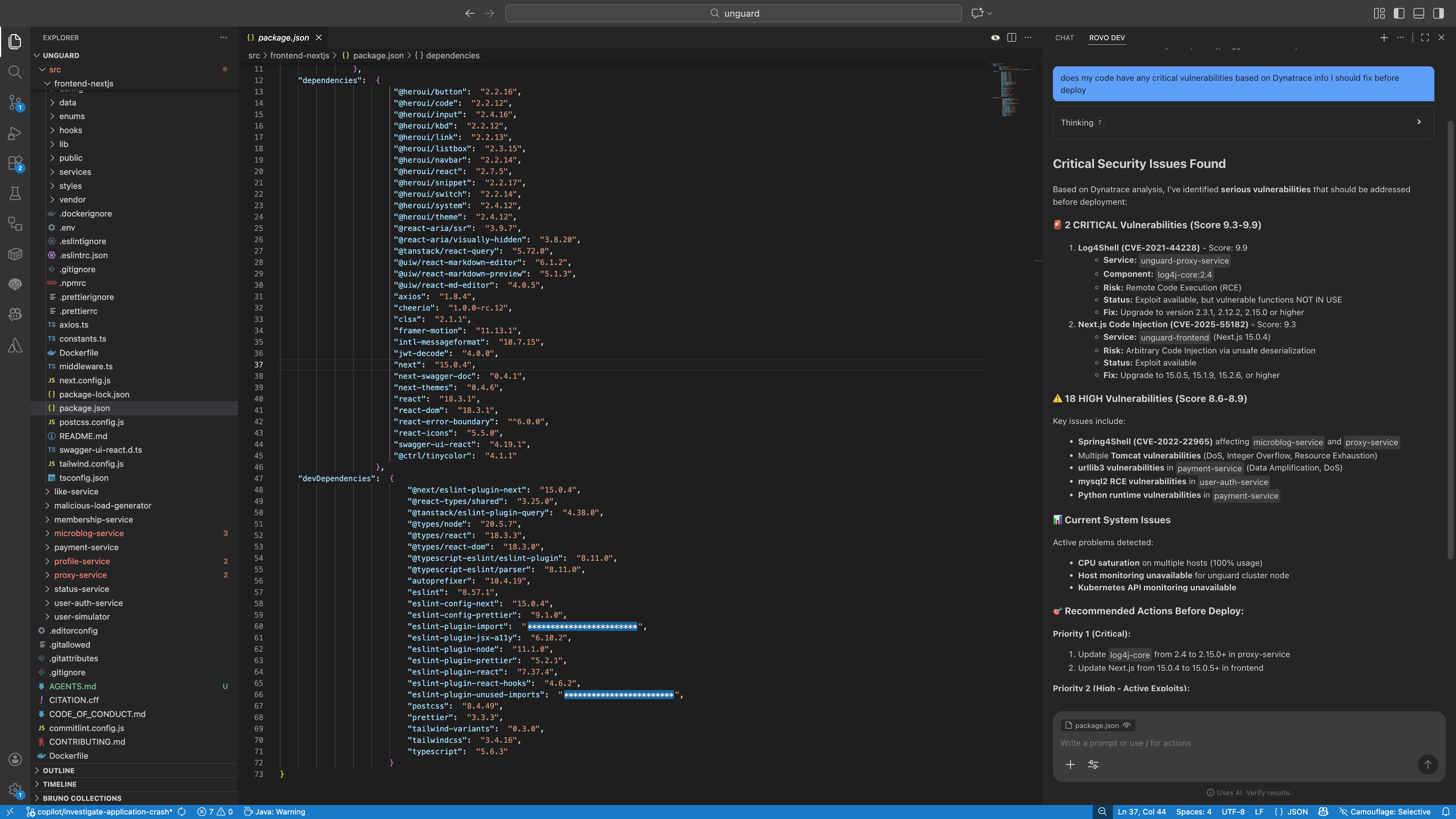
Task: Expand the OUTLINE section
Action: click(x=58, y=770)
